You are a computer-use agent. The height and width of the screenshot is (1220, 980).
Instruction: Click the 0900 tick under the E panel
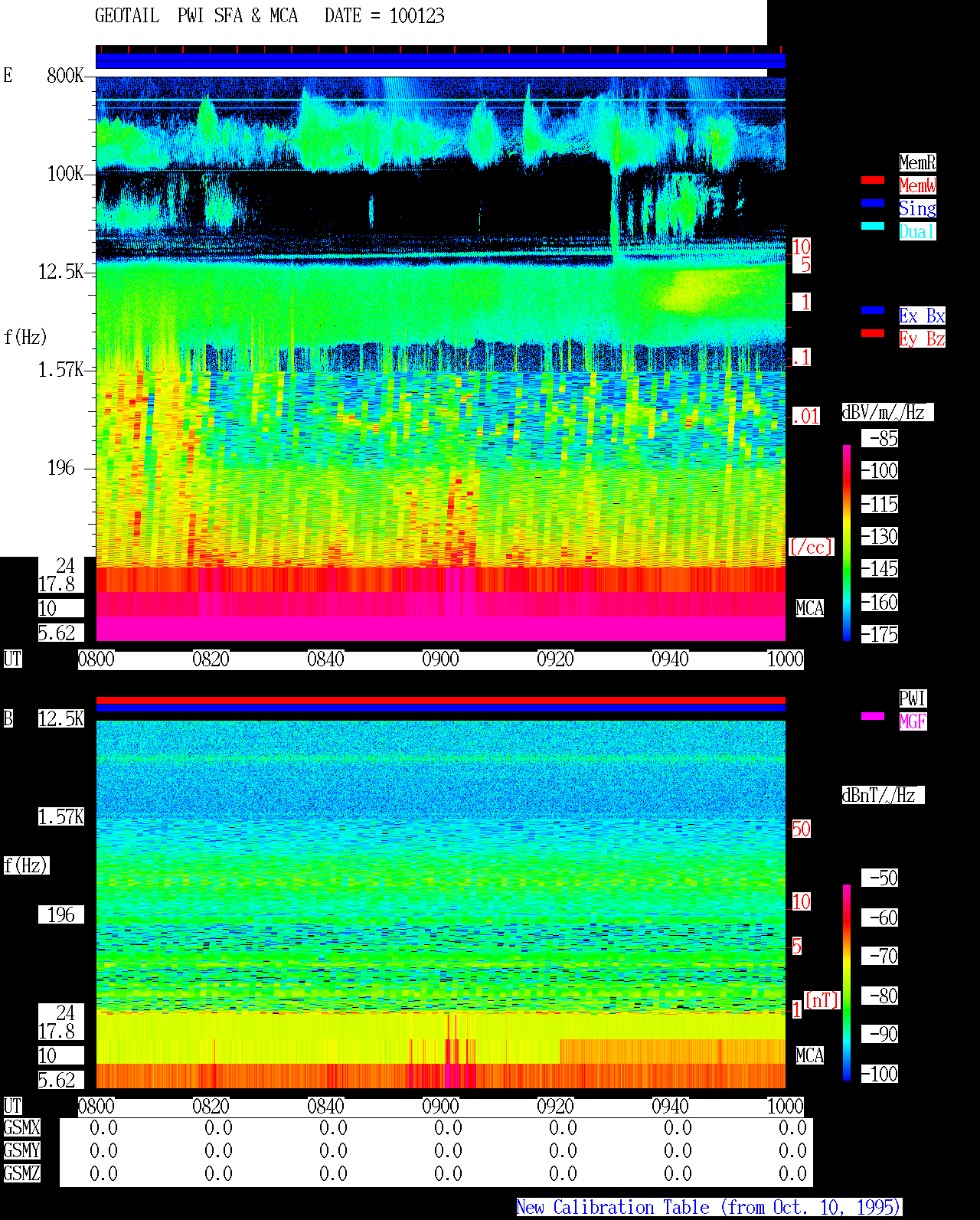[x=440, y=659]
